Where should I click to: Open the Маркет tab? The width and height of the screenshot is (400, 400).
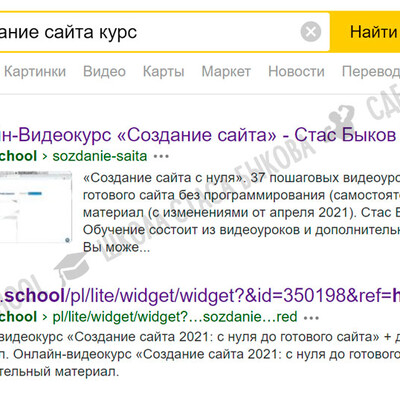(x=226, y=71)
